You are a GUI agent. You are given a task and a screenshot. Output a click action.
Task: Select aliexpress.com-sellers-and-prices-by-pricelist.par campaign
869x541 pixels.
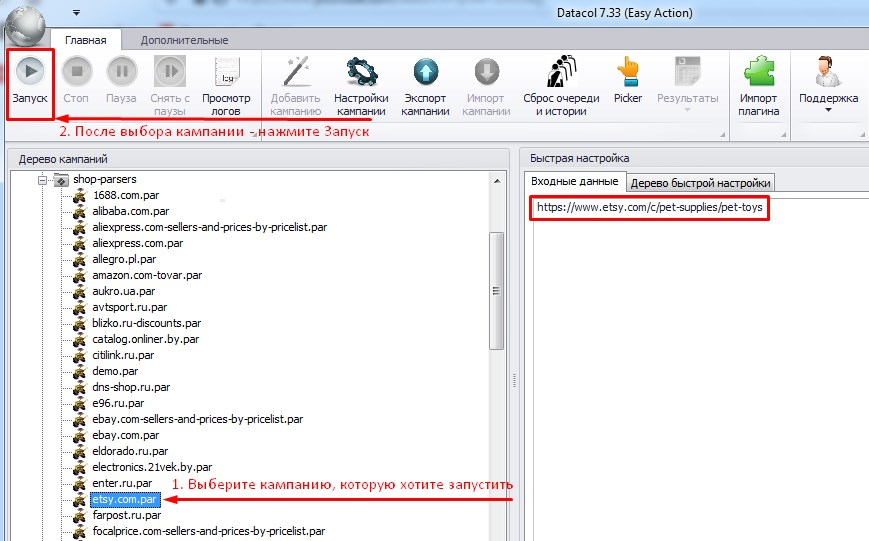[x=209, y=227]
